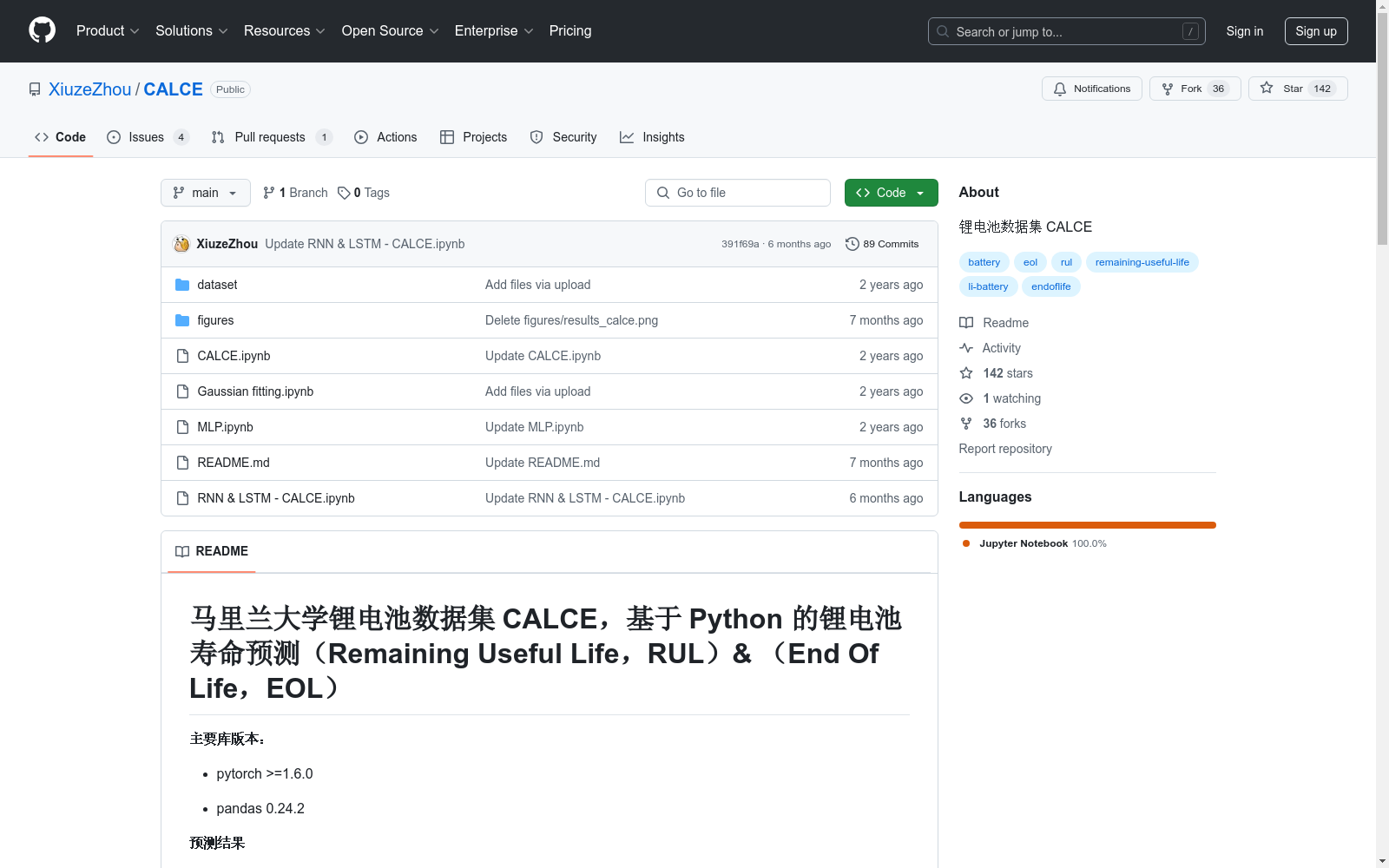The image size is (1389, 868).
Task: Click the Activity pulse icon
Action: (x=966, y=348)
